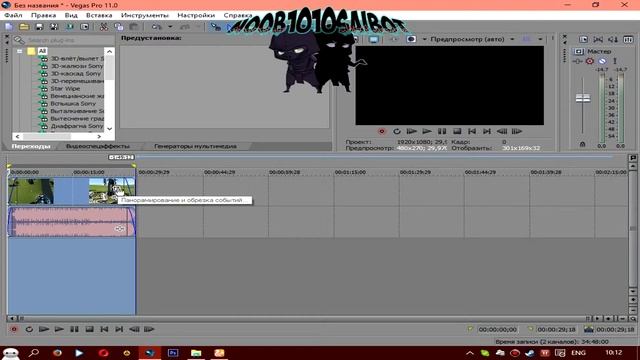Click the red automation icon under Мастер
640x360 pixels.
point(590,61)
